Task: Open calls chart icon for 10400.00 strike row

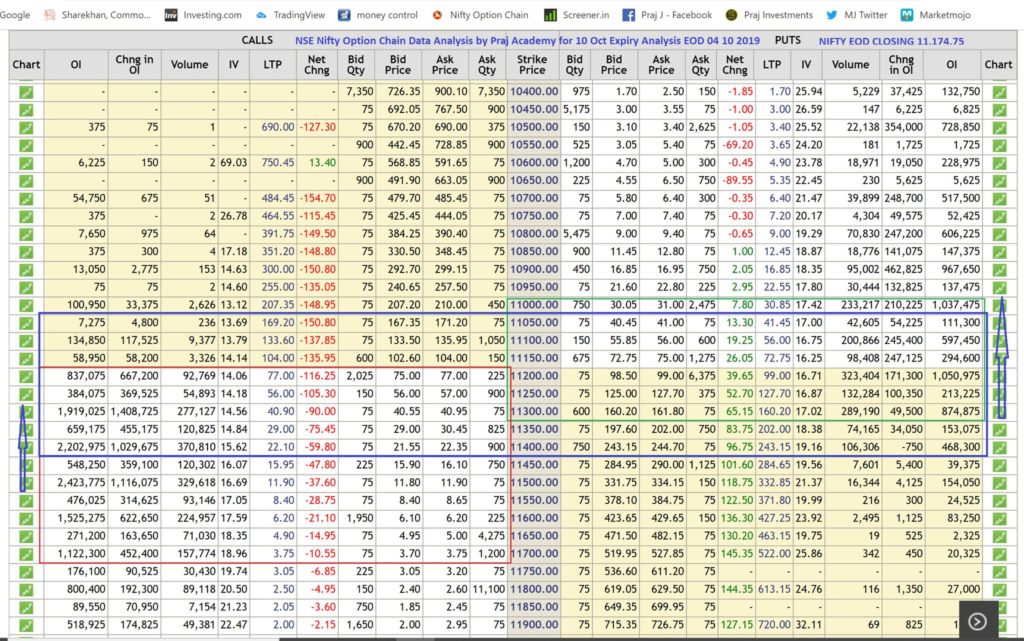Action: click(25, 92)
